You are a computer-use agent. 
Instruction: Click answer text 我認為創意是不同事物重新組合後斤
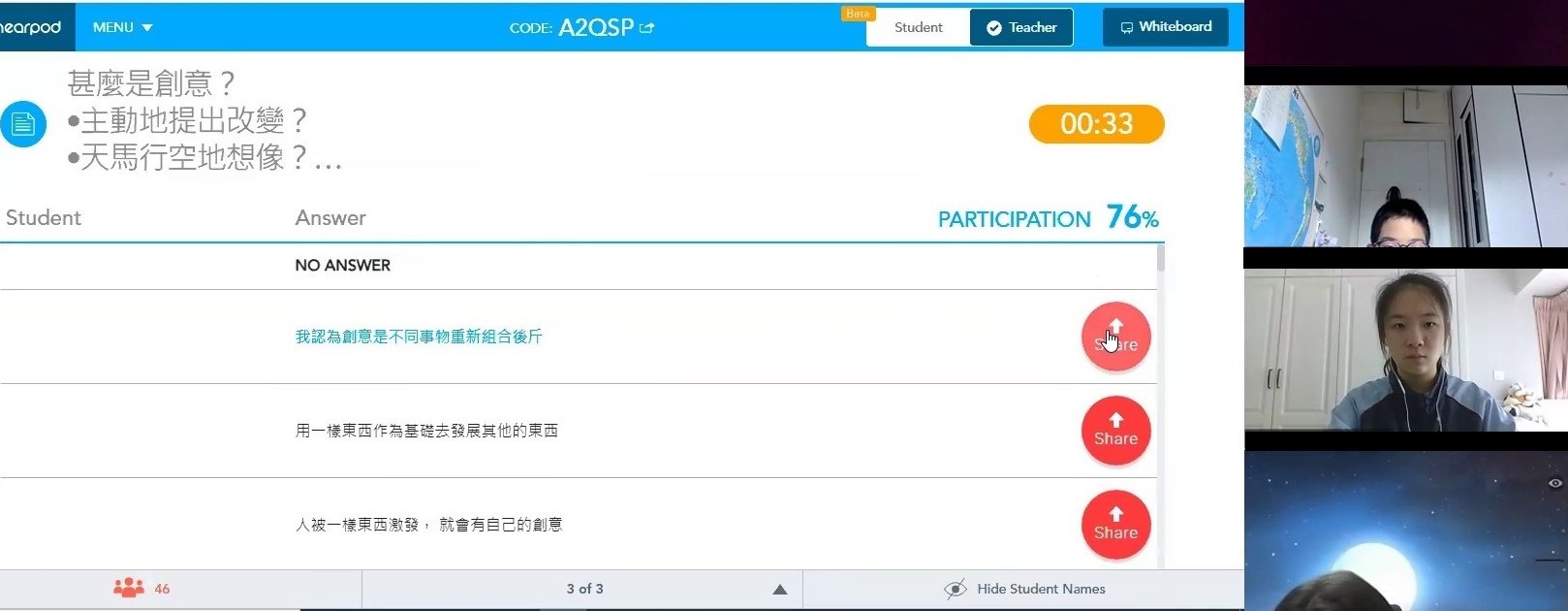point(419,337)
